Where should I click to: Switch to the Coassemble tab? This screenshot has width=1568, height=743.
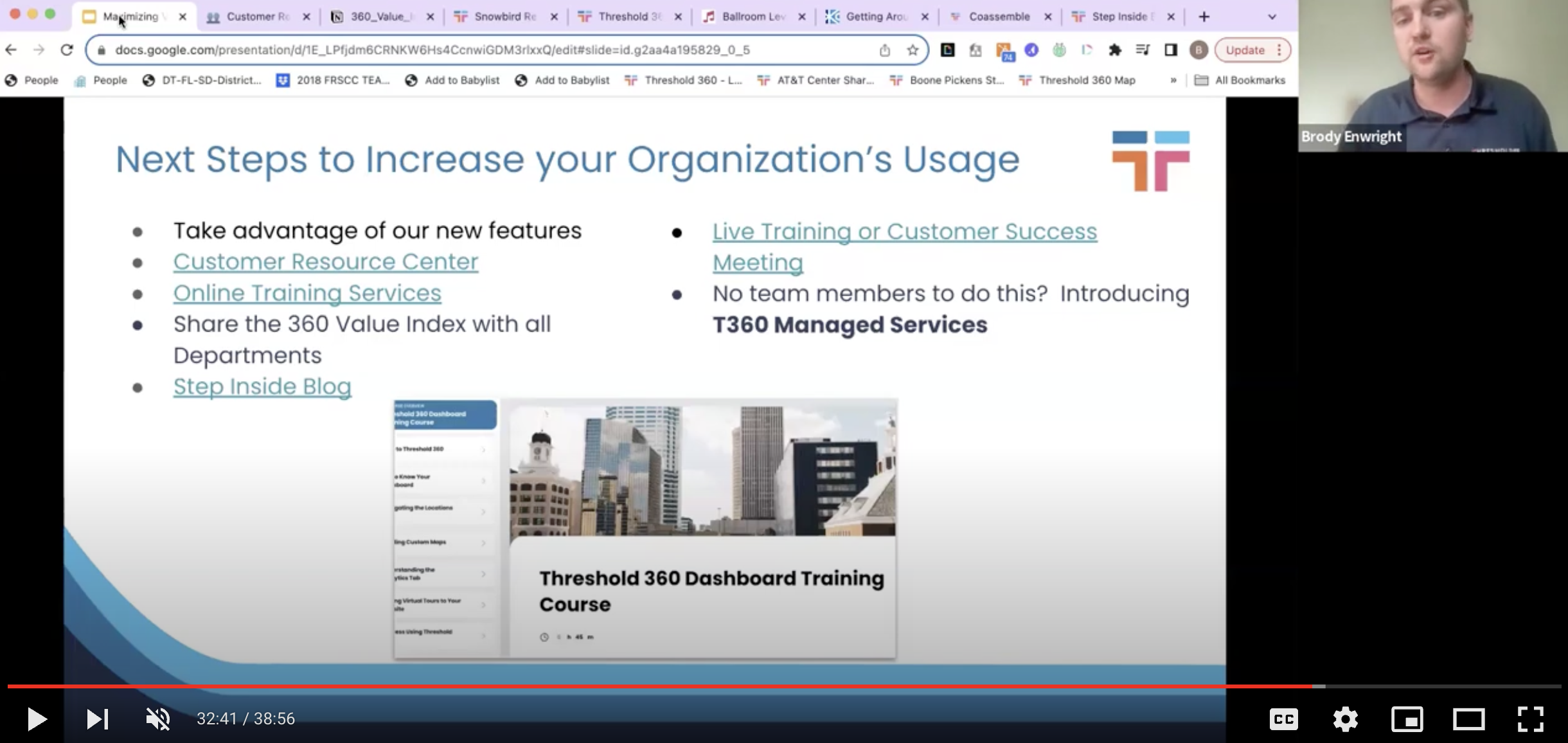point(999,17)
